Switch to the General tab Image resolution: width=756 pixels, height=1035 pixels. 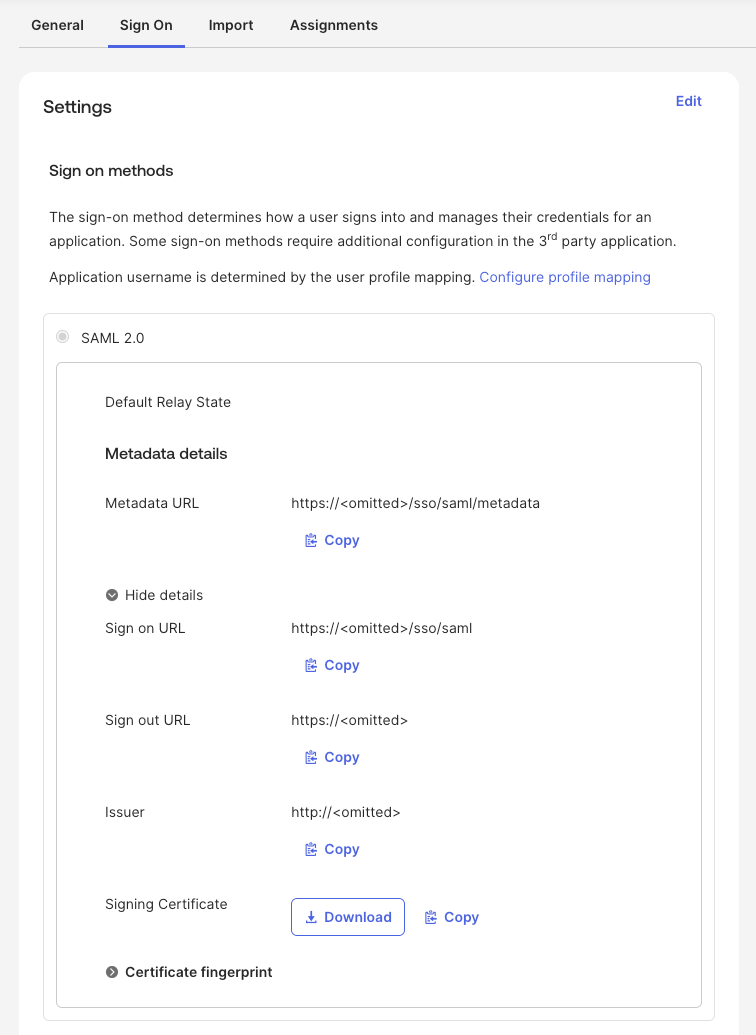click(x=57, y=25)
